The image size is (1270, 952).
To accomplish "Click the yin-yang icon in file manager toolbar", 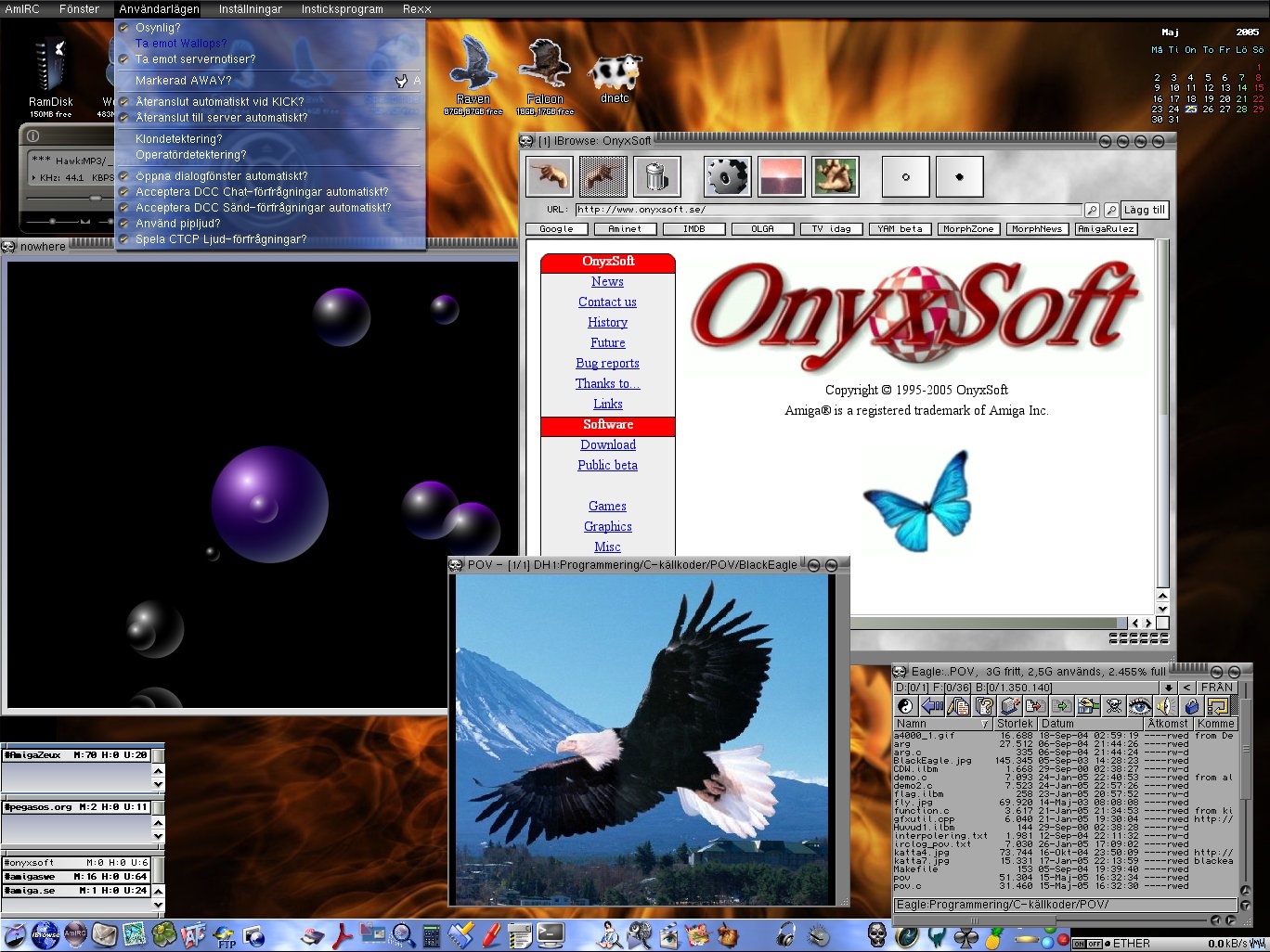I will [x=906, y=707].
